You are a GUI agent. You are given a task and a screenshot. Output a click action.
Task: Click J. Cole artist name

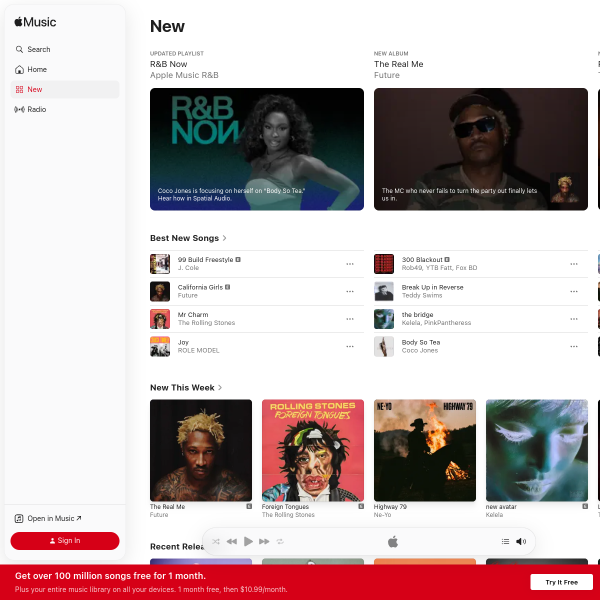188,268
